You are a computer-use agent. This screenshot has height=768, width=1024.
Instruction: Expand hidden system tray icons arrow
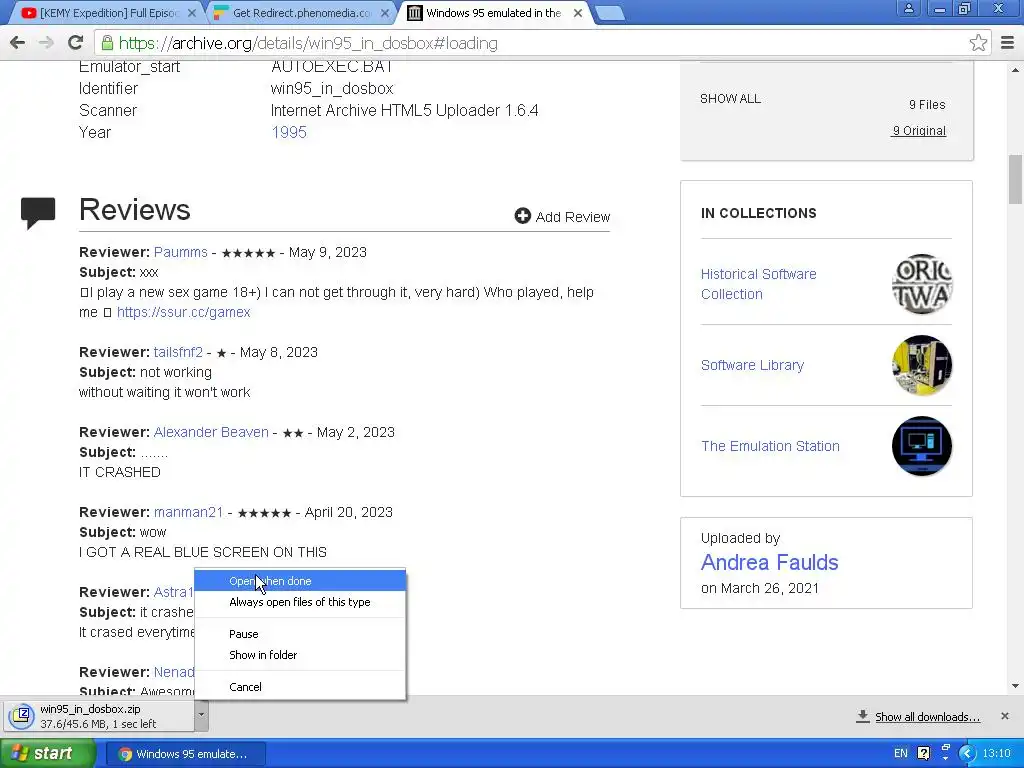tap(967, 753)
